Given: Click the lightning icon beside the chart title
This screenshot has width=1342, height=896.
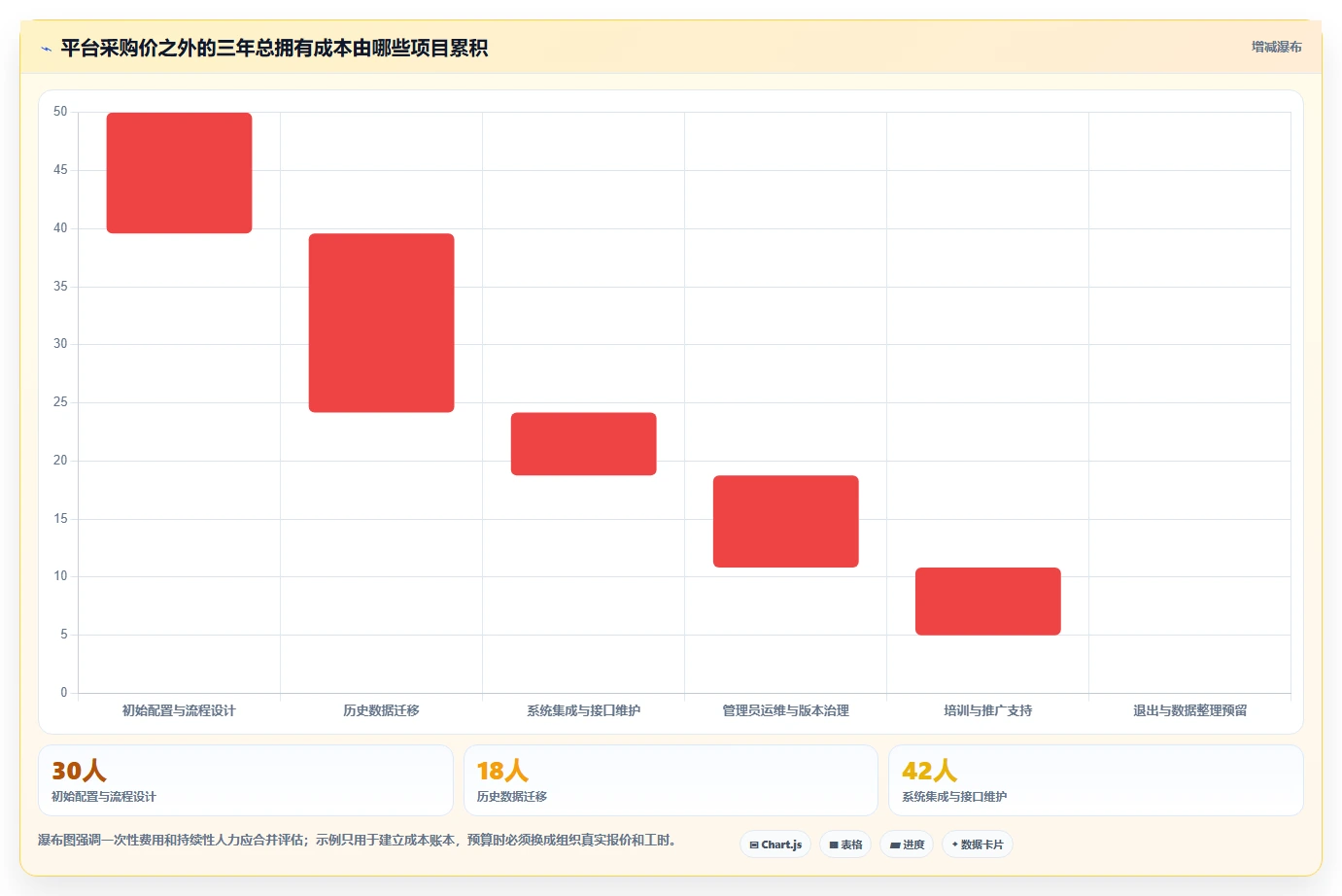Looking at the screenshot, I should coord(46,49).
